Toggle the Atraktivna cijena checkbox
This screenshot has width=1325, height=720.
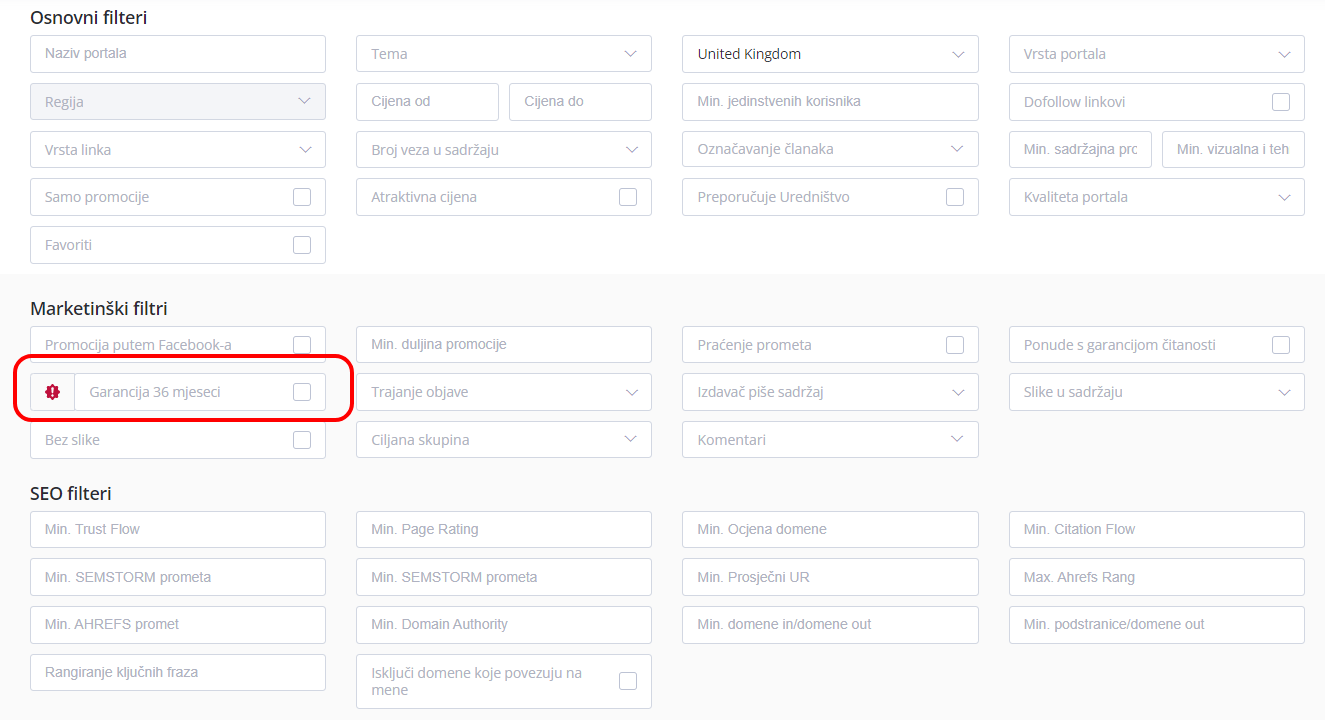(628, 197)
